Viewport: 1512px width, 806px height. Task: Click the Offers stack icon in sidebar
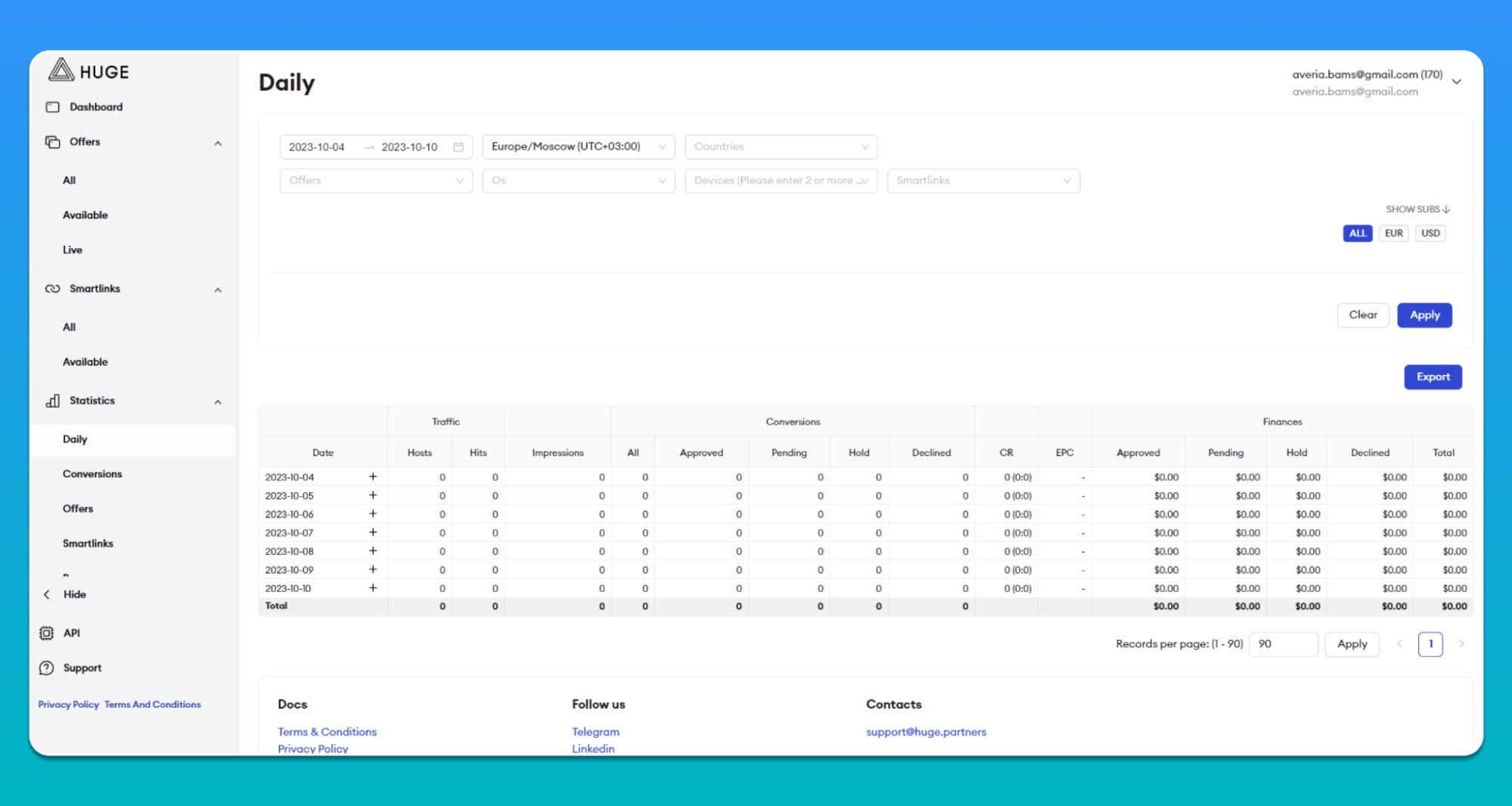click(x=52, y=142)
